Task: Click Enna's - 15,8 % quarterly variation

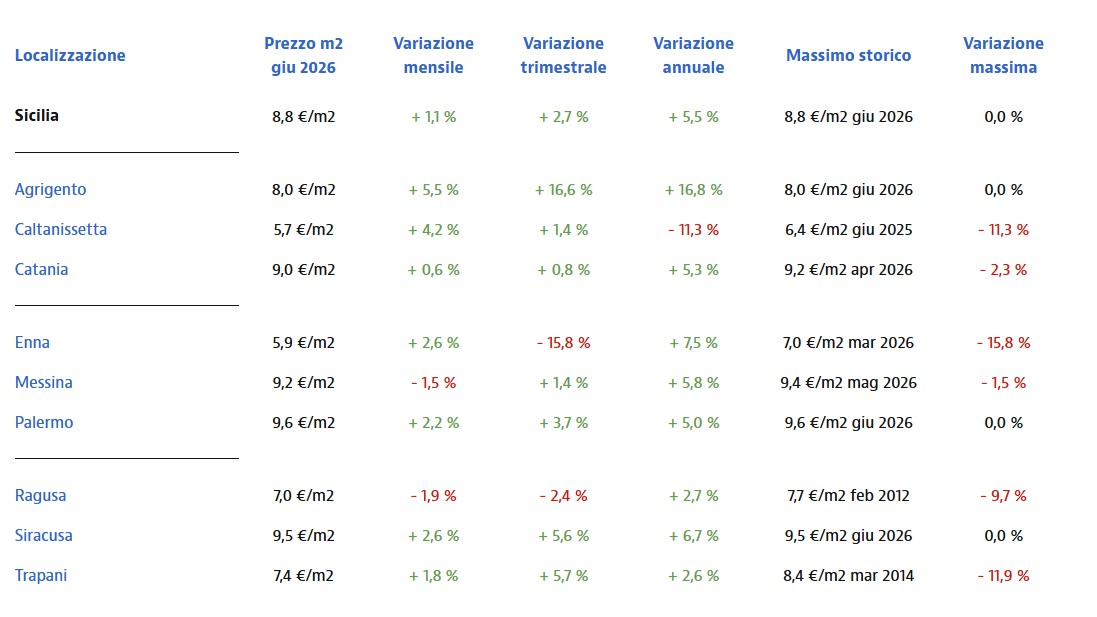Action: tap(563, 343)
